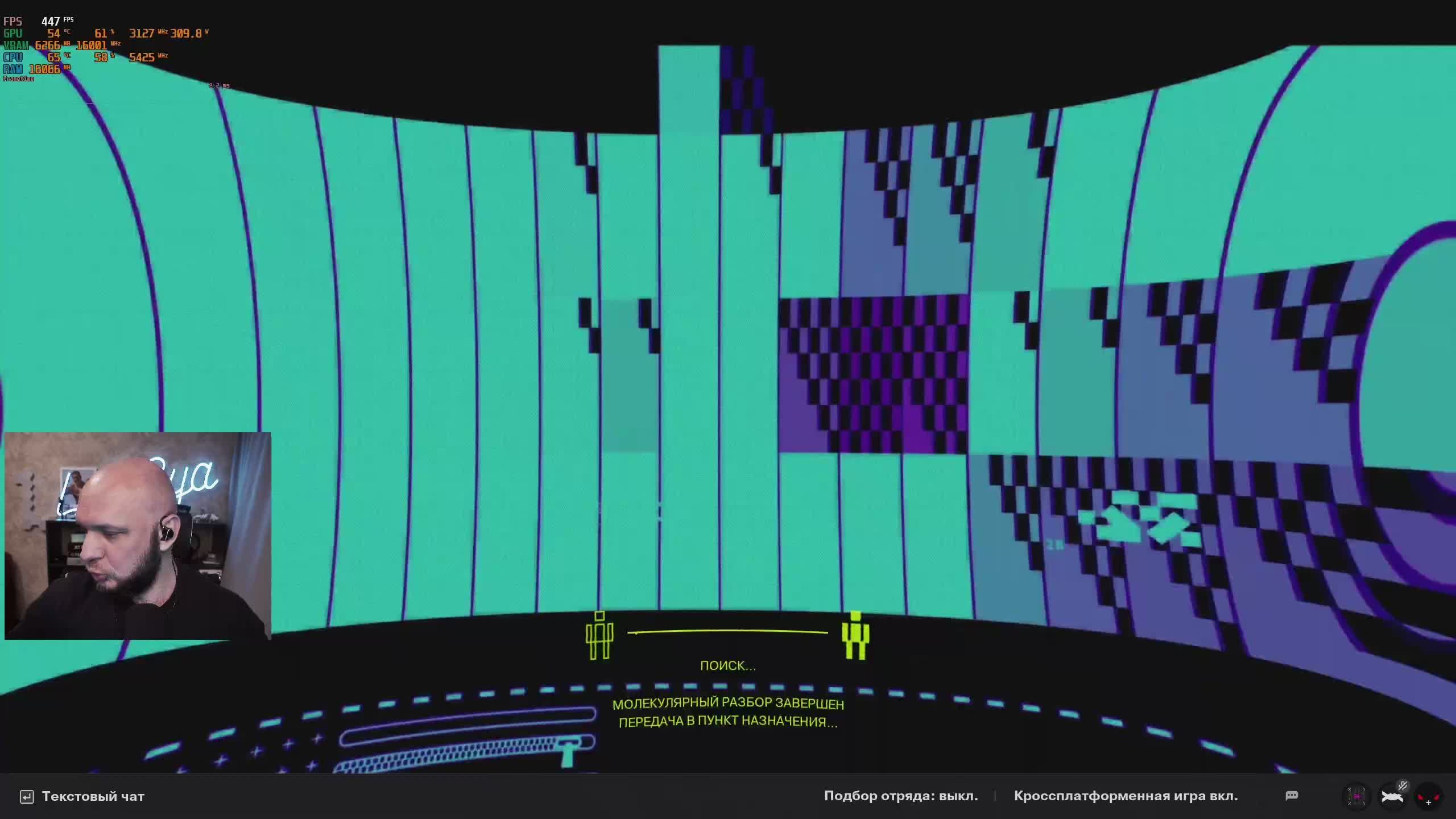Click the GPU temperature readout in overlay
This screenshot has height=819, width=1456.
coord(55,34)
